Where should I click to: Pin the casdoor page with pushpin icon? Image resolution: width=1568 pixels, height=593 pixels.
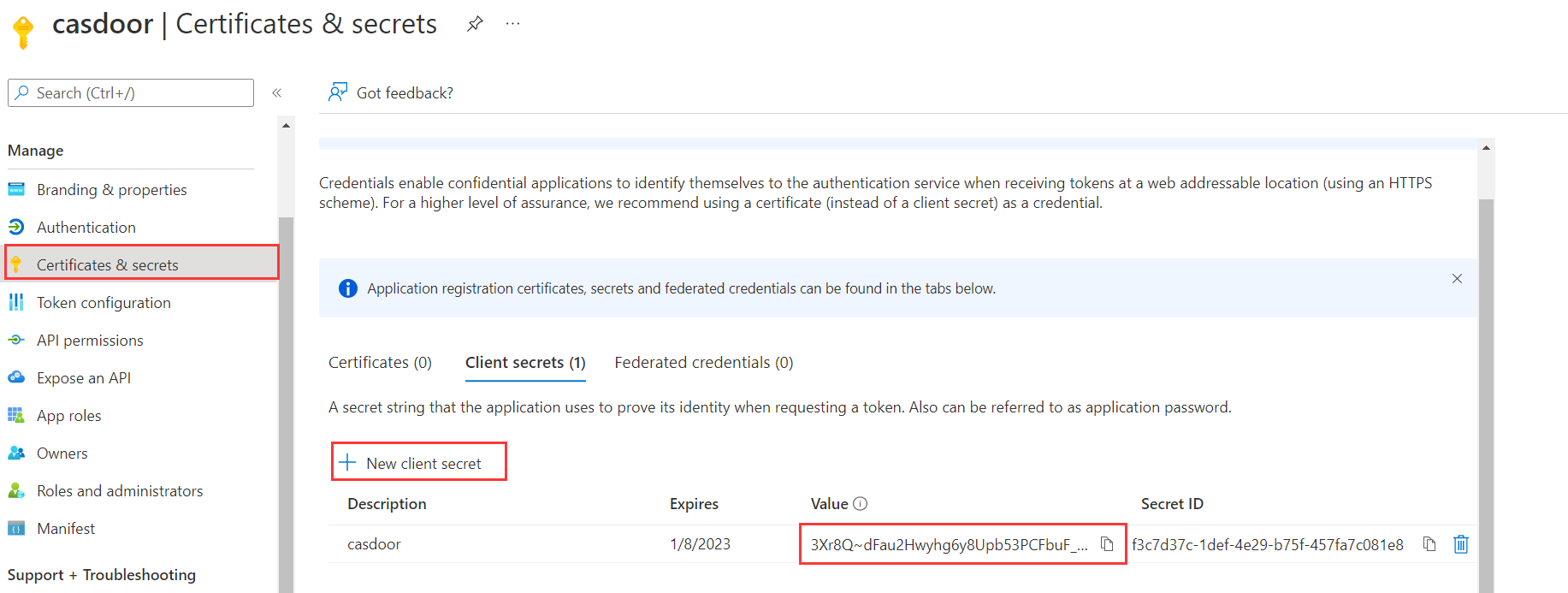pyautogui.click(x=475, y=24)
